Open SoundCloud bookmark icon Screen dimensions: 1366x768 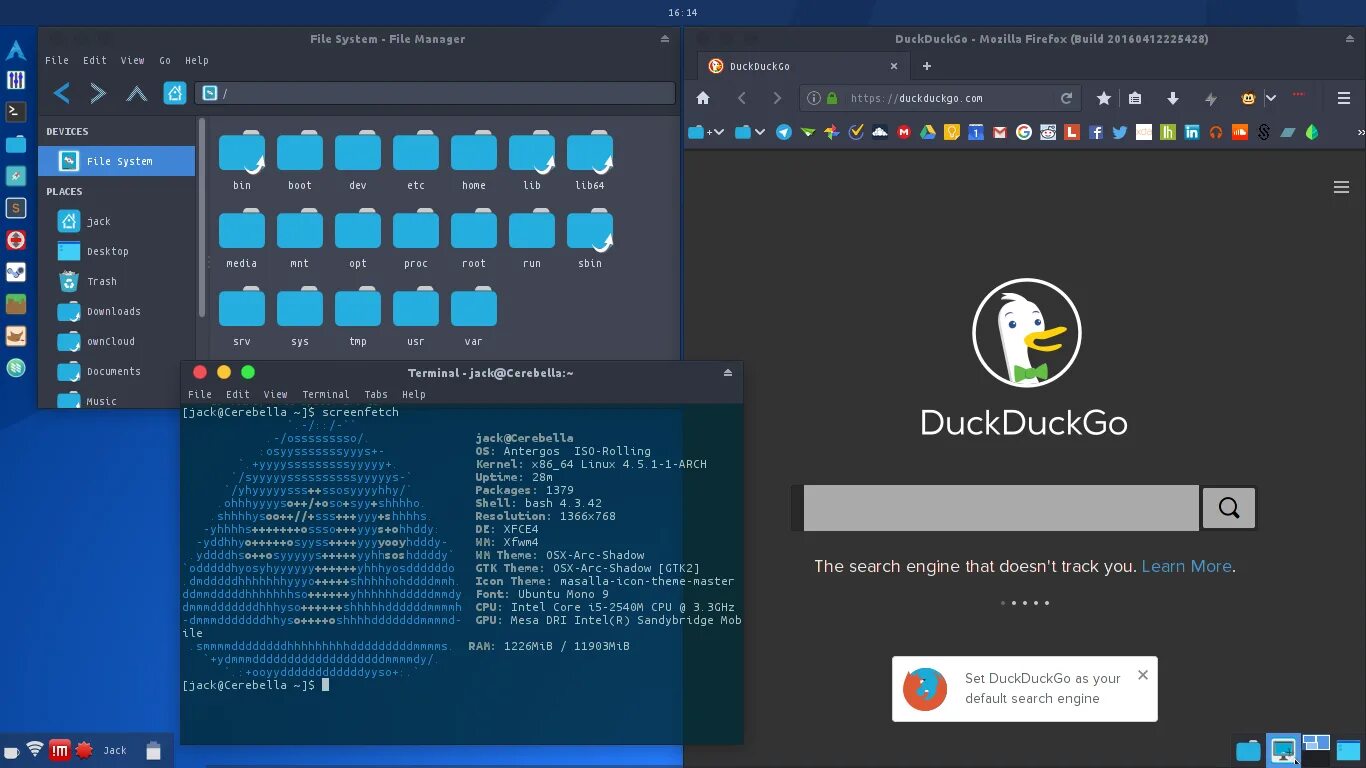(x=1240, y=132)
